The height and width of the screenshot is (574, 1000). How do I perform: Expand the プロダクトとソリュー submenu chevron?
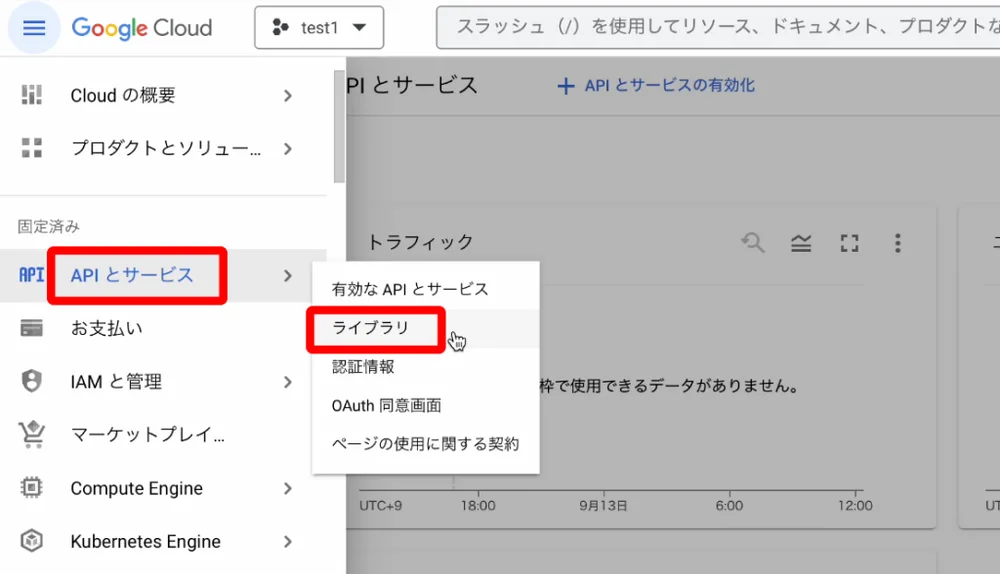point(288,149)
